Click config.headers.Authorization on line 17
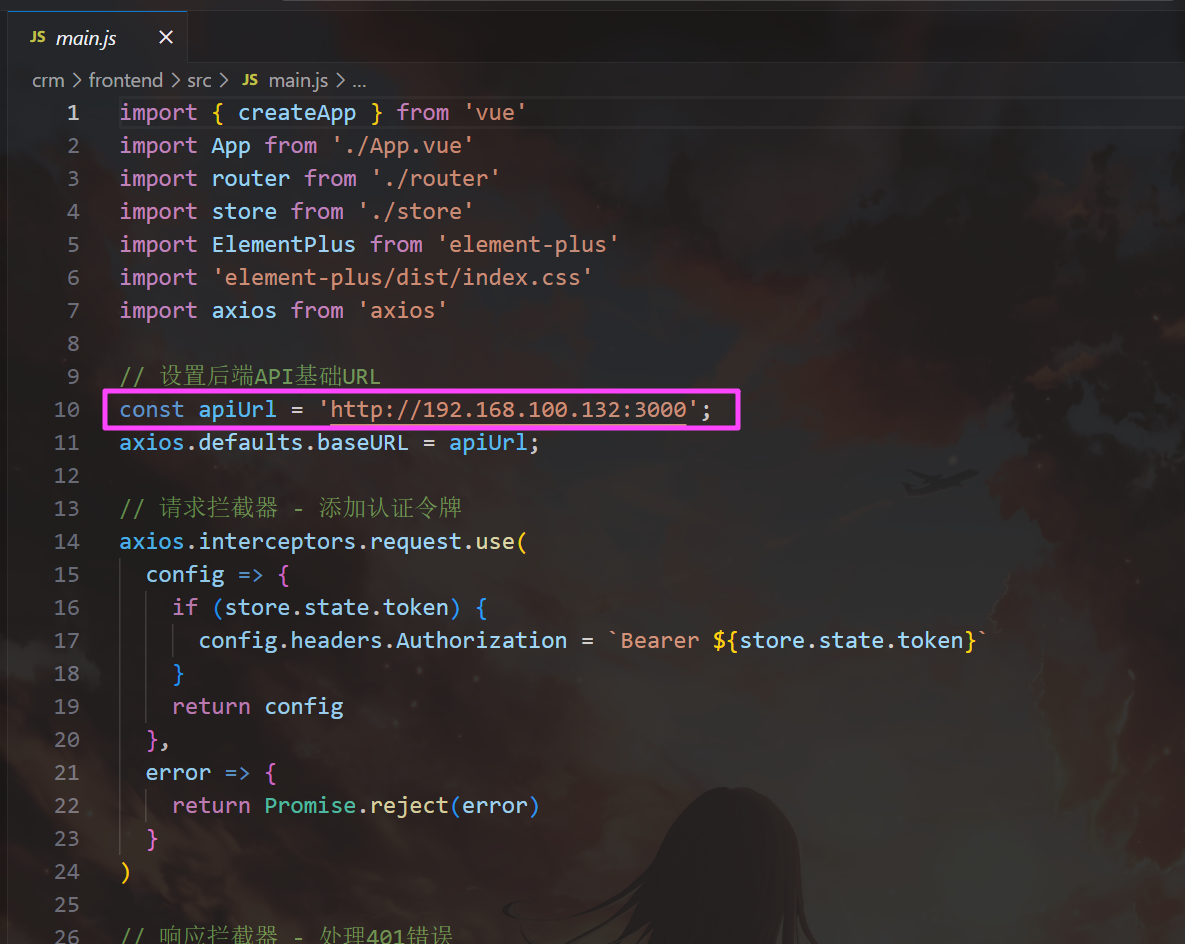 tap(382, 641)
